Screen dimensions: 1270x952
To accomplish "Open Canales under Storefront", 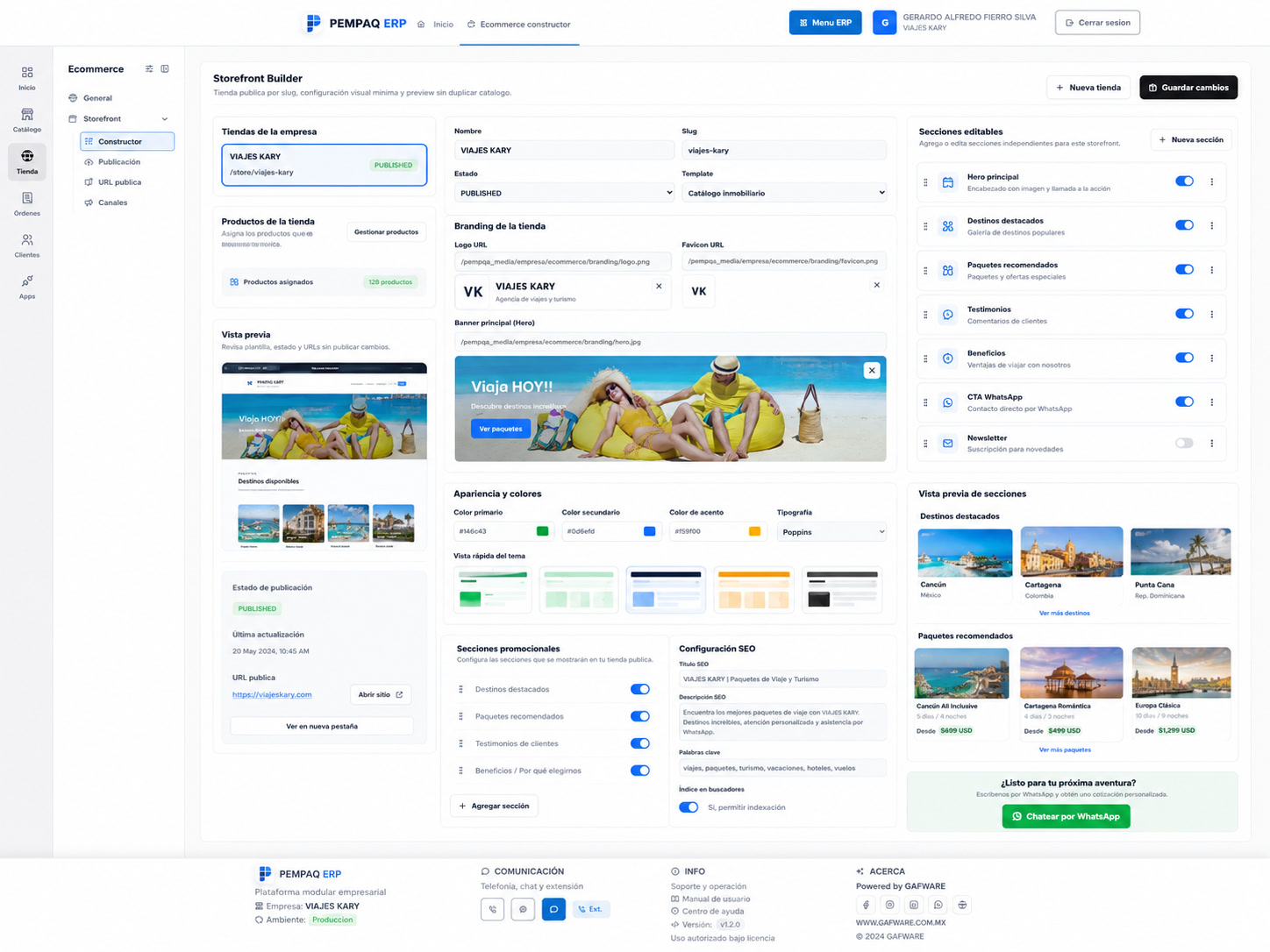I will coord(112,202).
